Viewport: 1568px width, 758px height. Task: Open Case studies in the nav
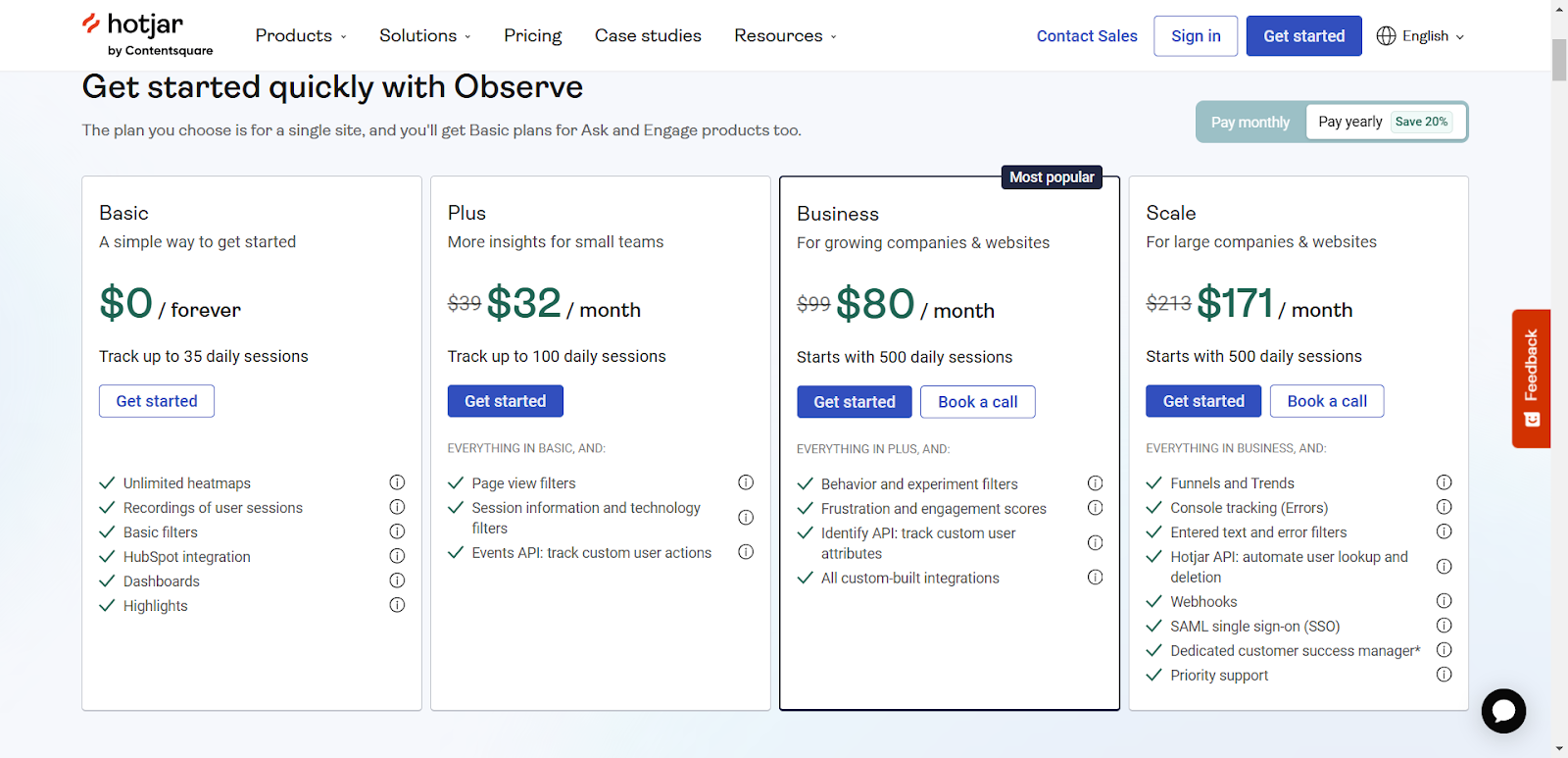(648, 36)
